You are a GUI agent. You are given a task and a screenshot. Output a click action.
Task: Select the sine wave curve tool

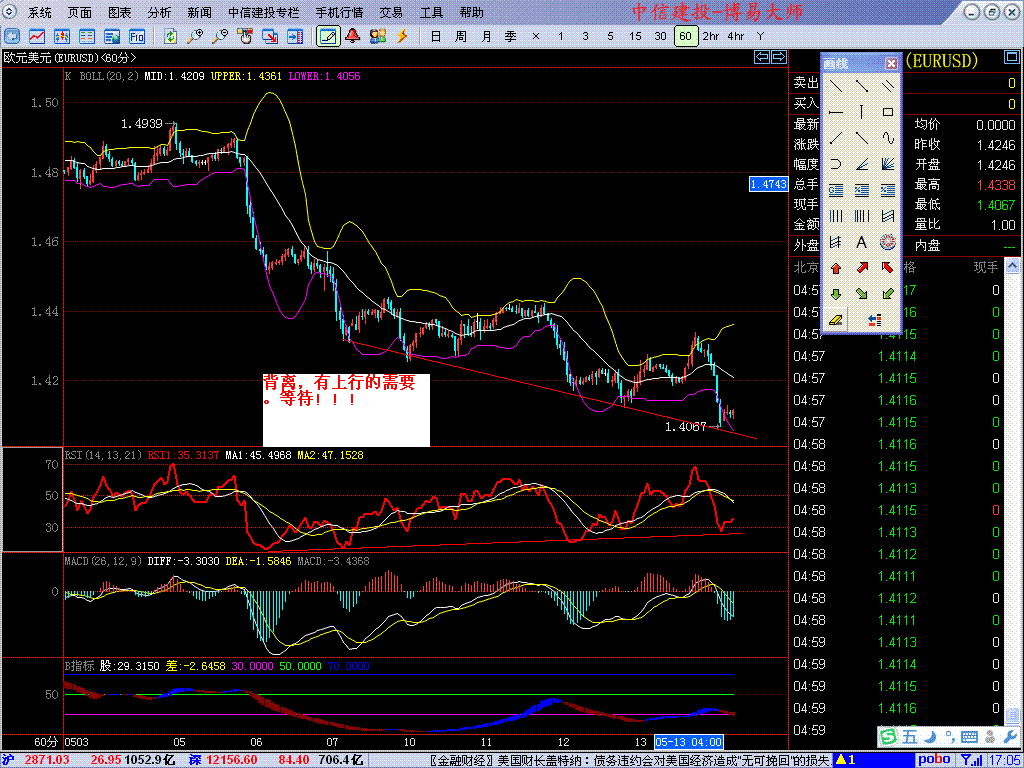(887, 138)
